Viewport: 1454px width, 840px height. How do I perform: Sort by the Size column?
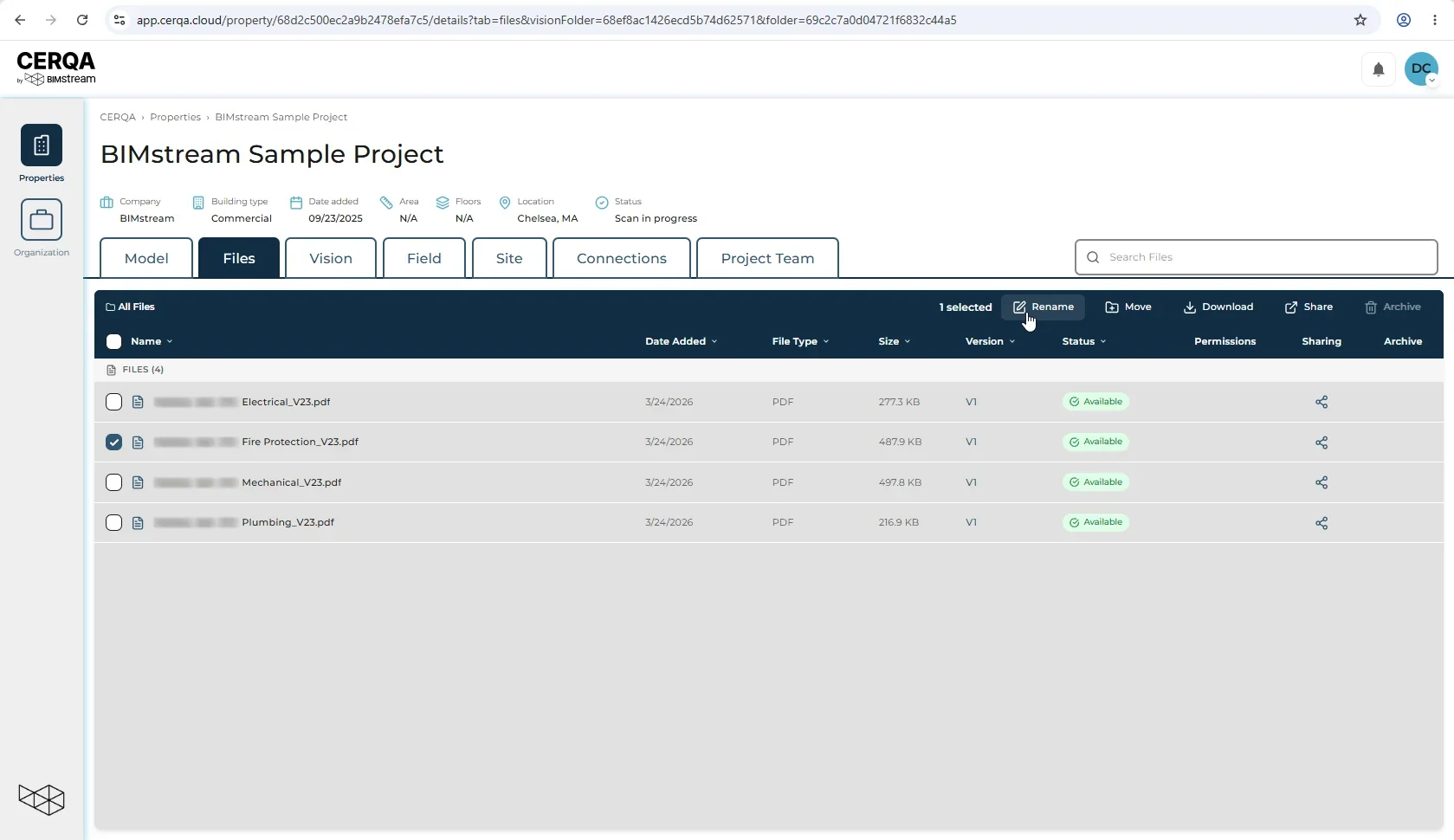coord(894,341)
